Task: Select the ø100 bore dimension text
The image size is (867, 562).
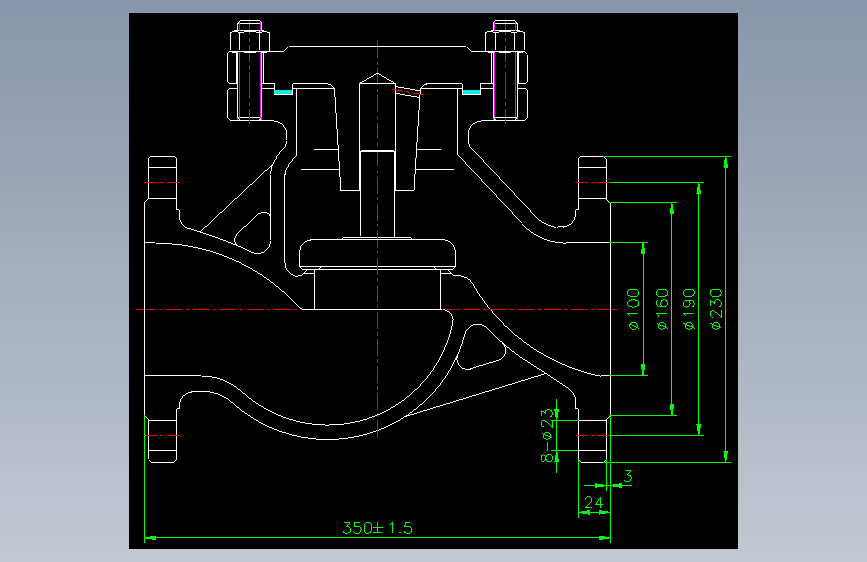Action: pos(634,309)
